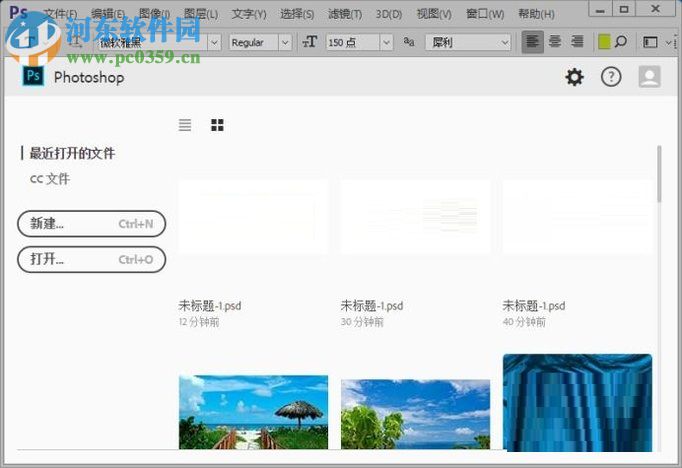This screenshot has height=468, width=682.
Task: Click the workspace layout icon
Action: (x=650, y=42)
